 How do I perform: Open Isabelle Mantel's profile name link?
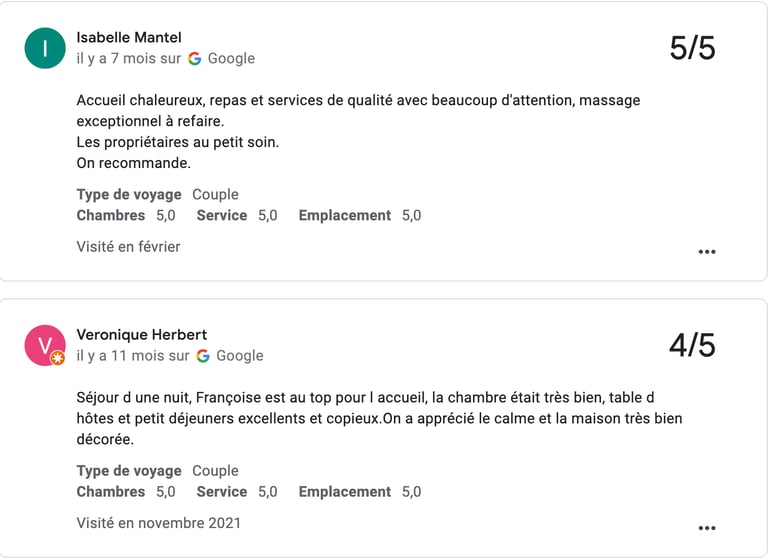[128, 37]
